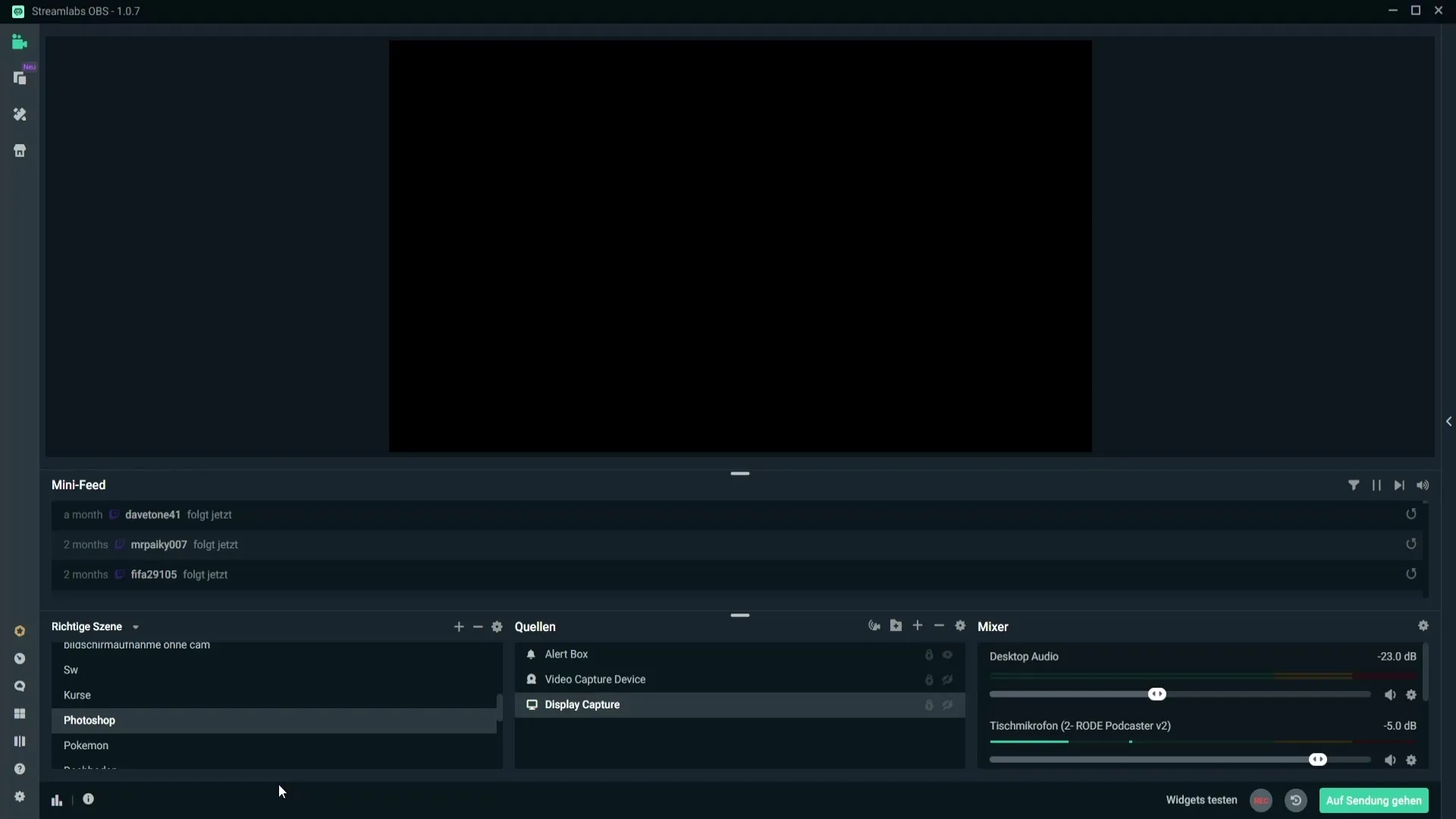Open the chat bubble sidebar icon
Viewport: 1456px width, 819px height.
click(x=20, y=686)
